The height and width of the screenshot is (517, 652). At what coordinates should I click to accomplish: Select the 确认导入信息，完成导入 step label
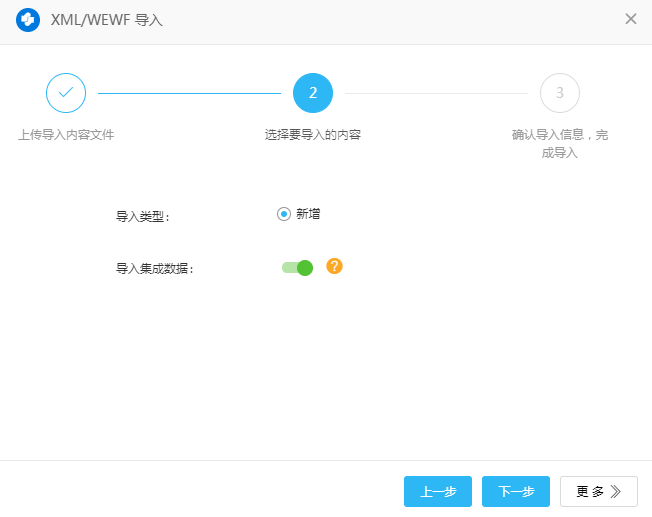pos(560,144)
